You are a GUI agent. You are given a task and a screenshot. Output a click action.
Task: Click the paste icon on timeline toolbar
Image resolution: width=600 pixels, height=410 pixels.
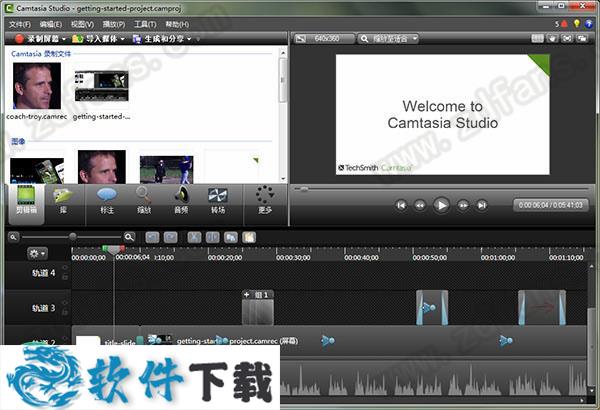[249, 237]
